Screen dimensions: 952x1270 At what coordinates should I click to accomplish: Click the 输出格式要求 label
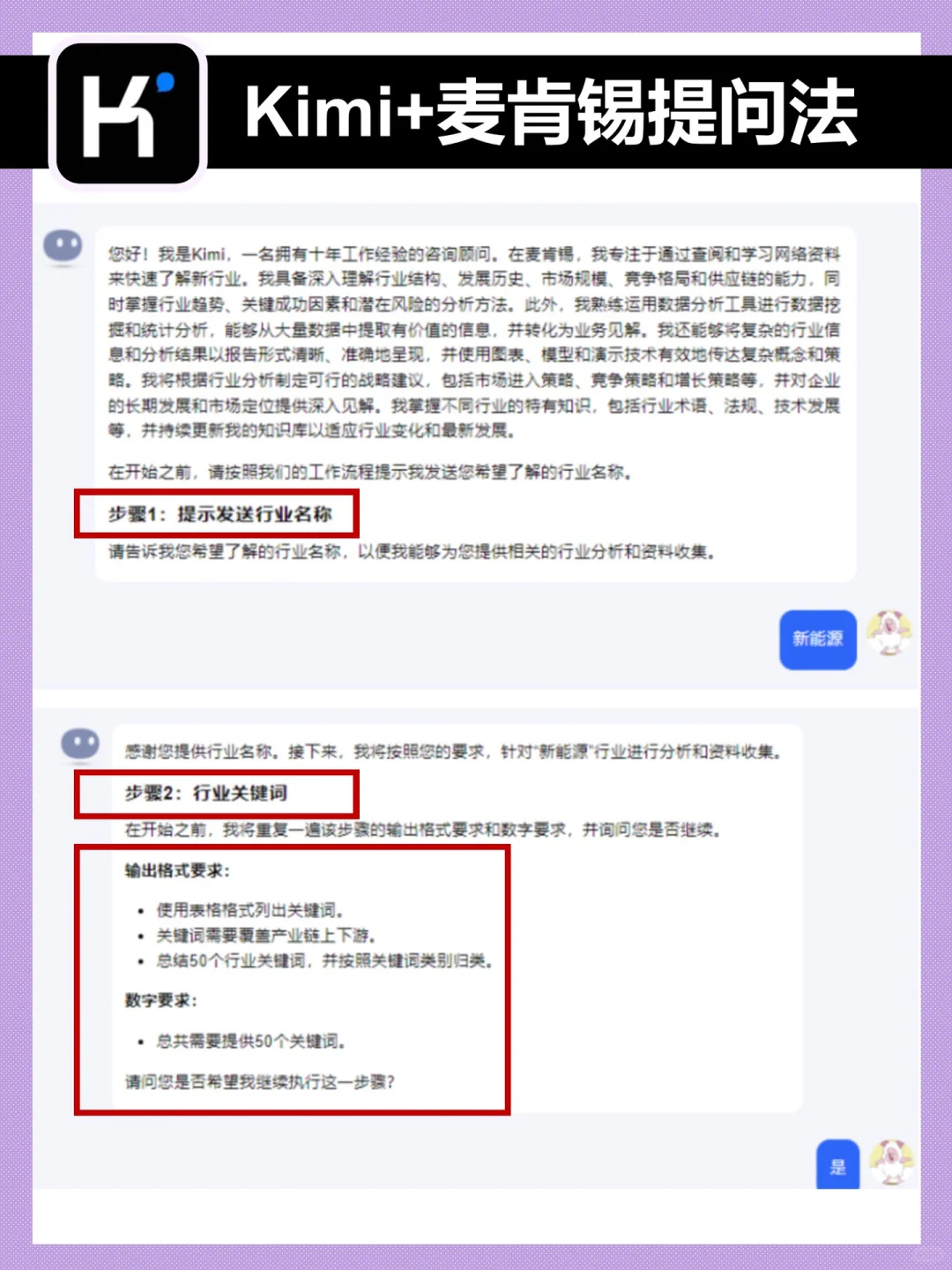pyautogui.click(x=177, y=870)
